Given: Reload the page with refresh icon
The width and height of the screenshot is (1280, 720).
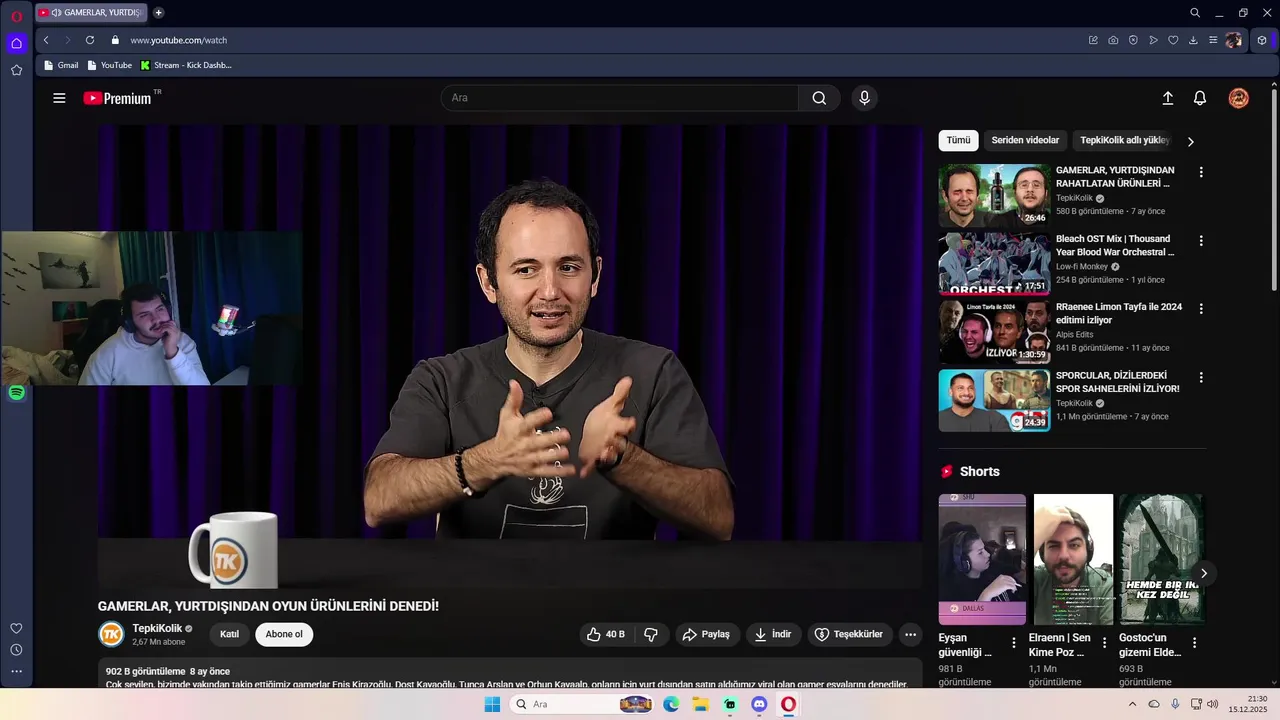Looking at the screenshot, I should (90, 40).
